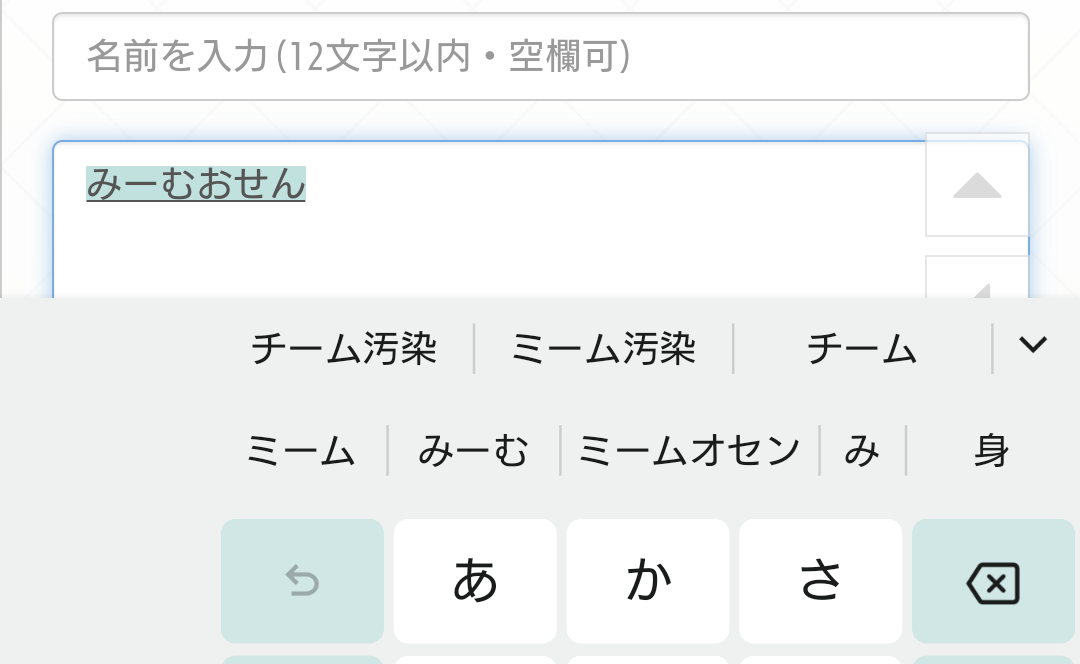The height and width of the screenshot is (664, 1080).
Task: Tap the あ key
Action: pos(475,581)
